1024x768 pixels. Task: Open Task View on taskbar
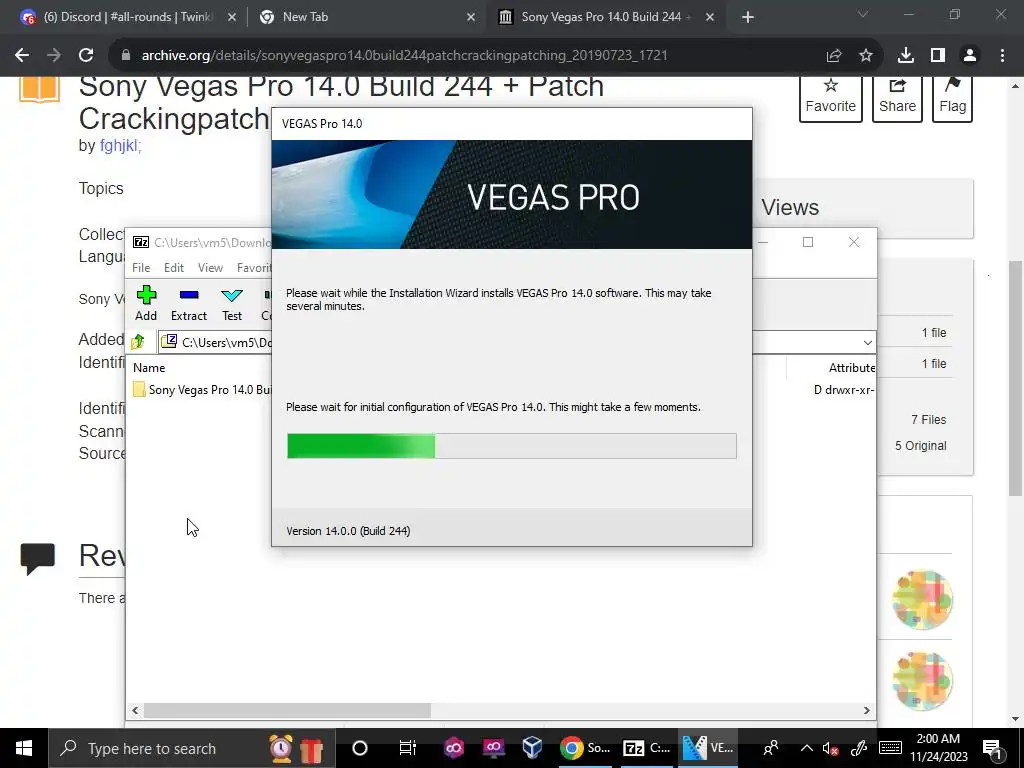(x=408, y=748)
